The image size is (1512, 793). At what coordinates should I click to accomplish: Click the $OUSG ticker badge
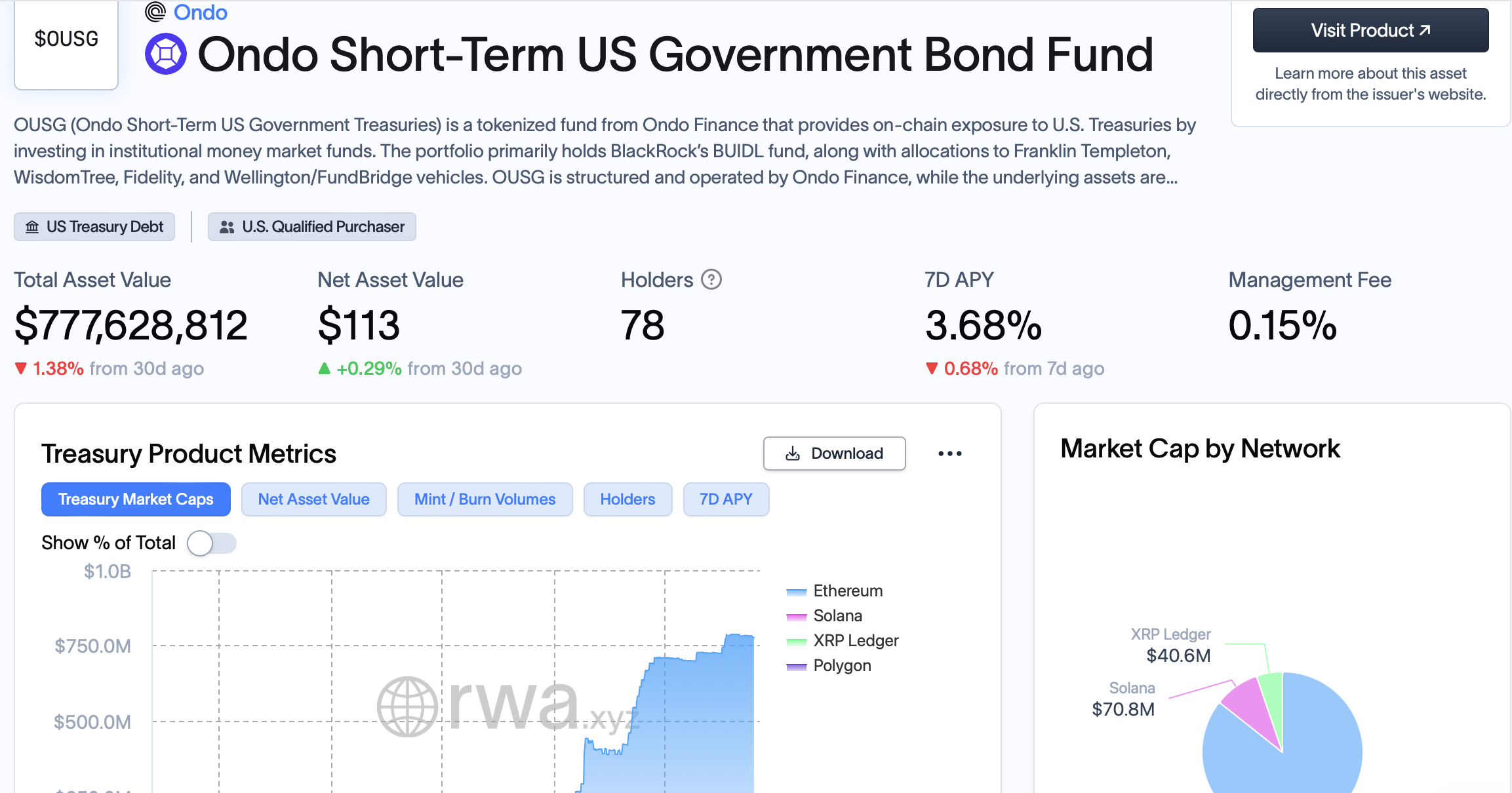coord(66,43)
